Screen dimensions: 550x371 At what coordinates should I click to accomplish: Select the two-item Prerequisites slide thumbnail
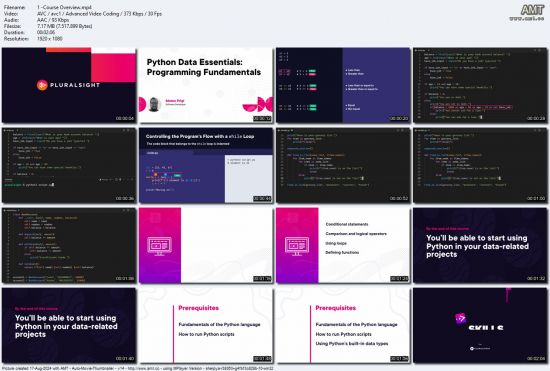pyautogui.click(x=206, y=325)
